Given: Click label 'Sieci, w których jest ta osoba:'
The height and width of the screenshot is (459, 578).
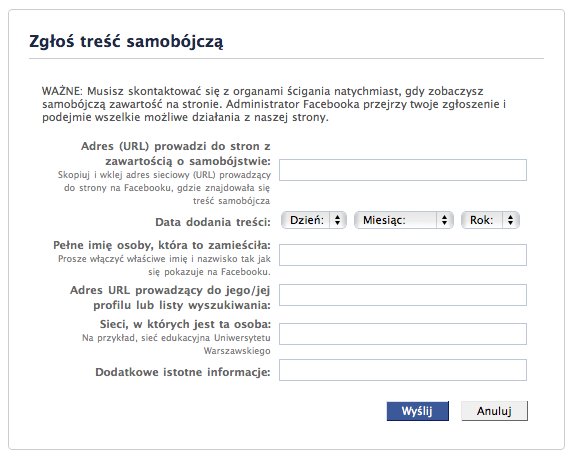Looking at the screenshot, I should coord(185,324).
